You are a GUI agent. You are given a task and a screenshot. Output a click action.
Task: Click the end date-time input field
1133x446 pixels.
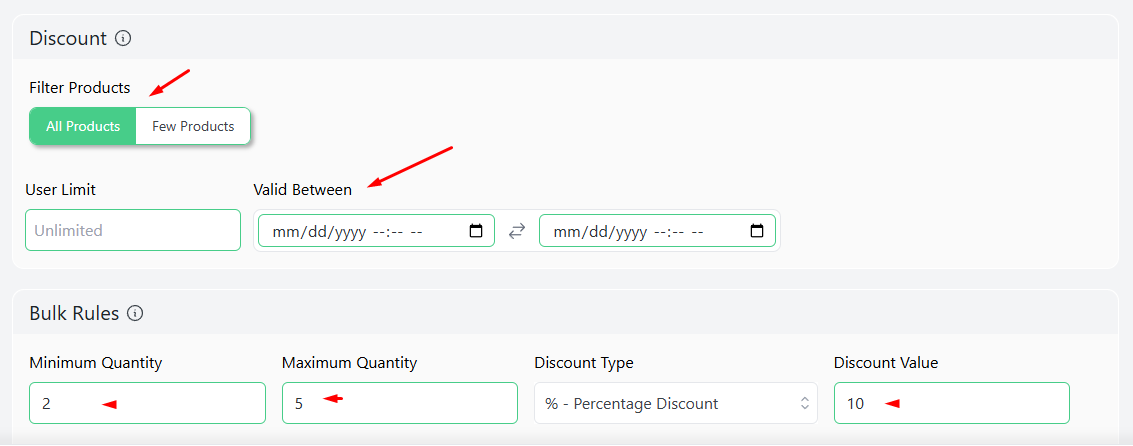pos(658,231)
